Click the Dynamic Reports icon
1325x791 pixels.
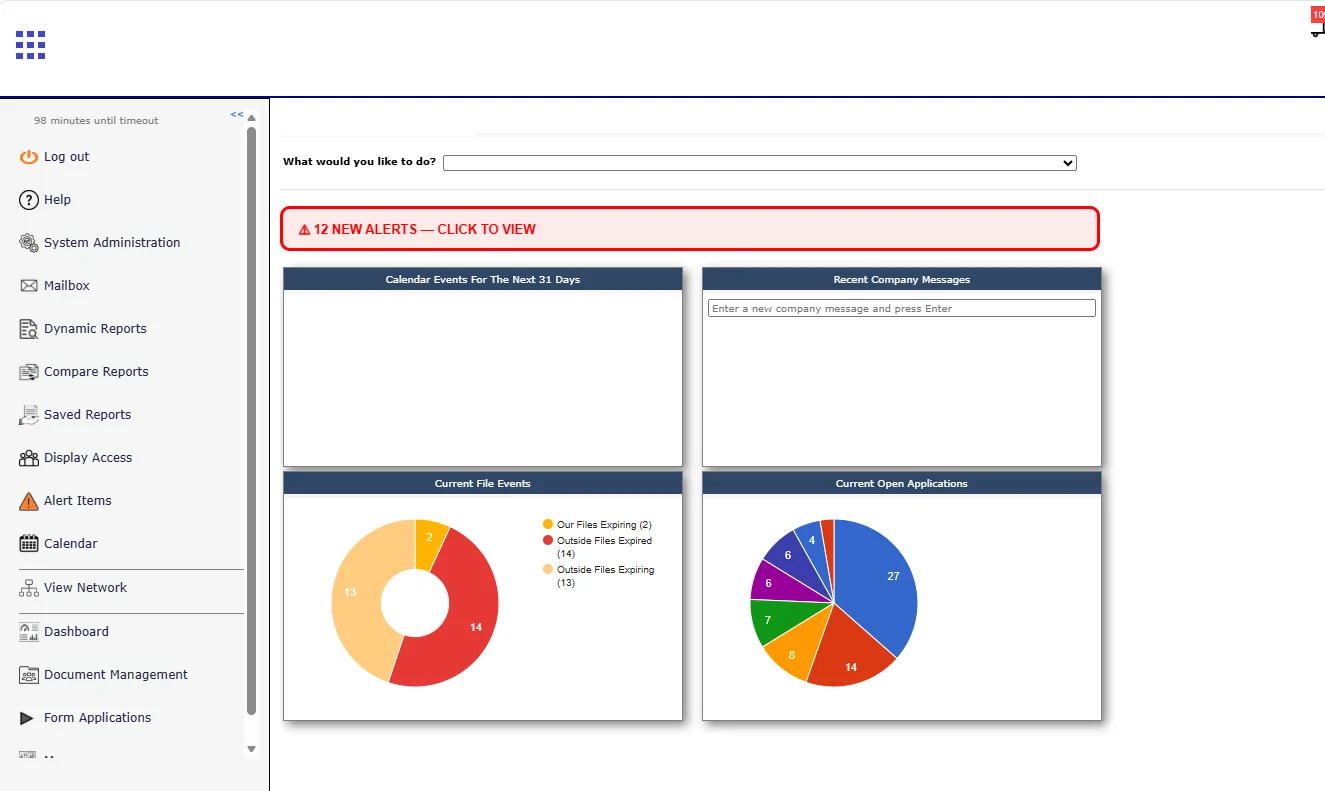click(x=29, y=329)
